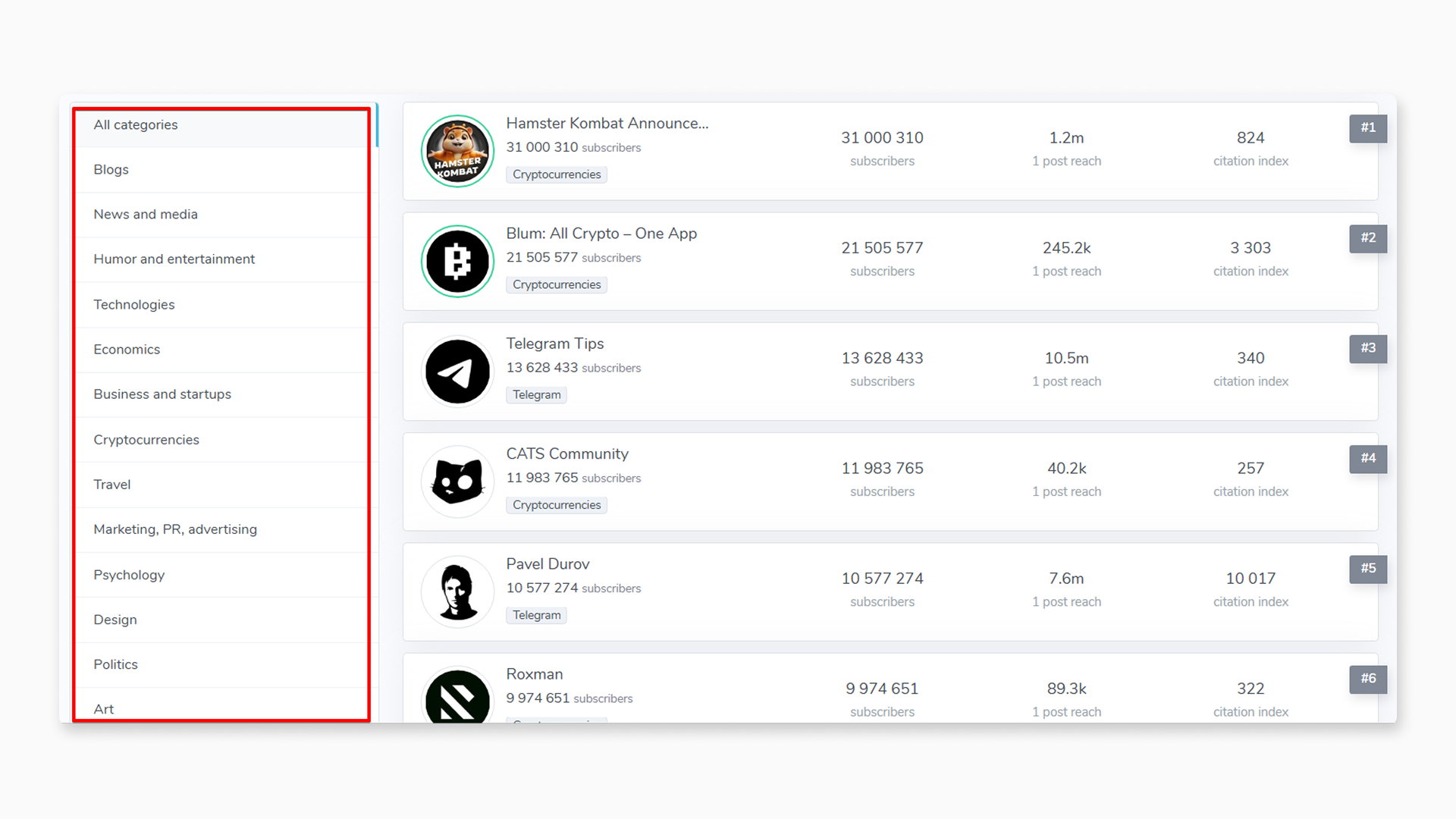
Task: Click the Telegram tag under Telegram Tips
Action: [536, 394]
